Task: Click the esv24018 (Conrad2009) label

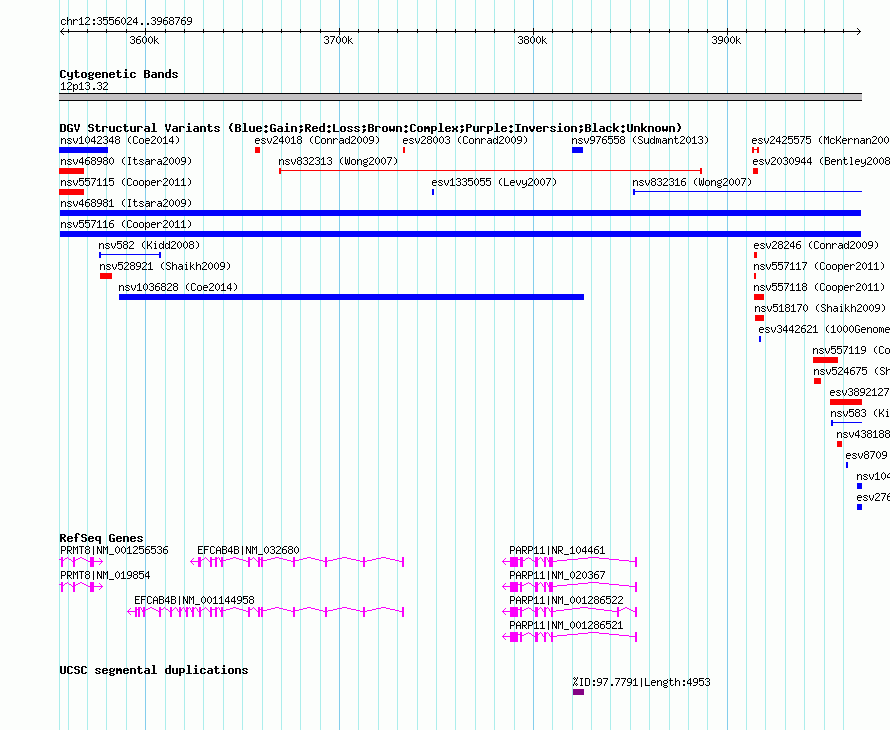Action: 317,140
